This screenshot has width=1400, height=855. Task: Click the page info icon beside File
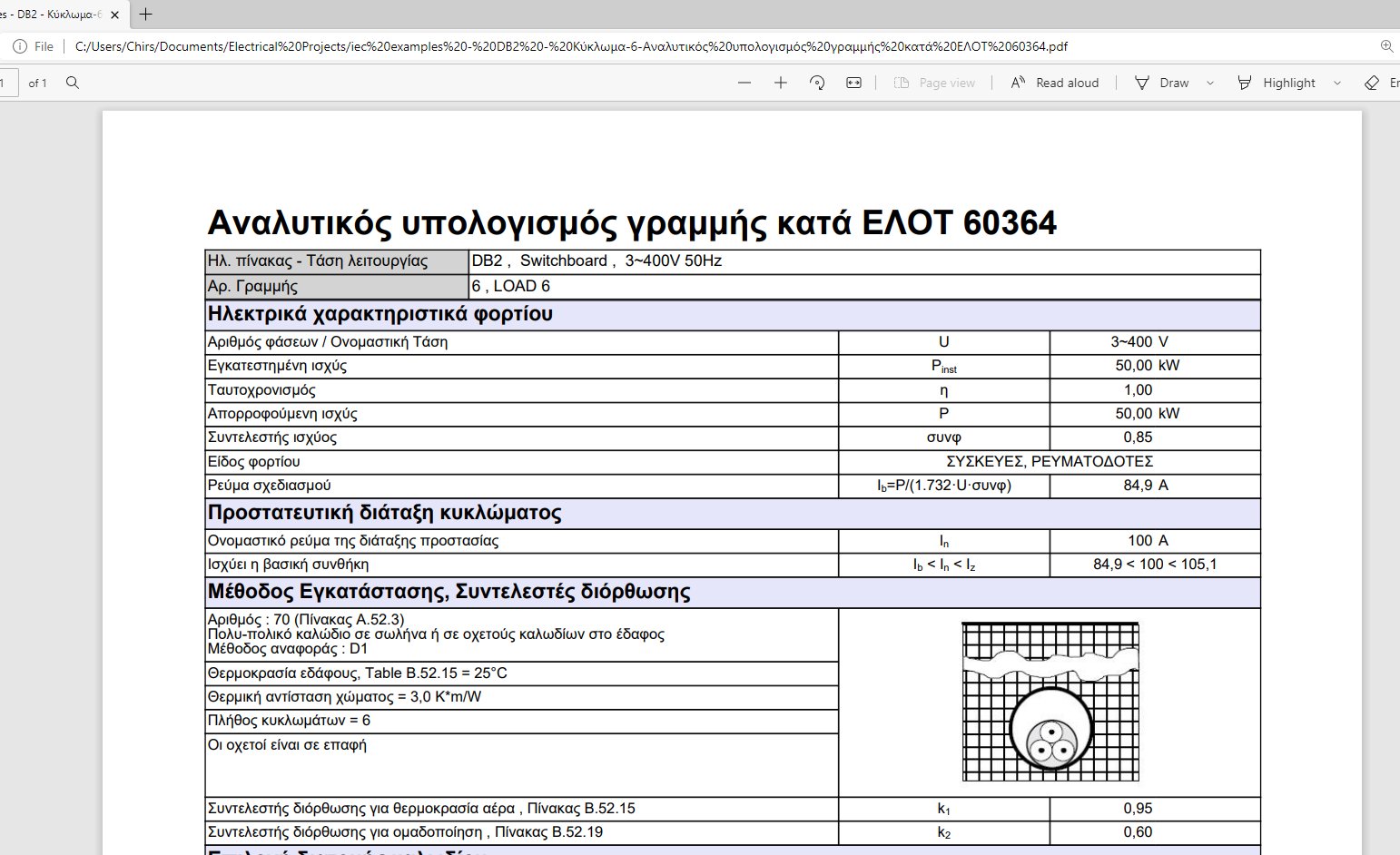[18, 45]
